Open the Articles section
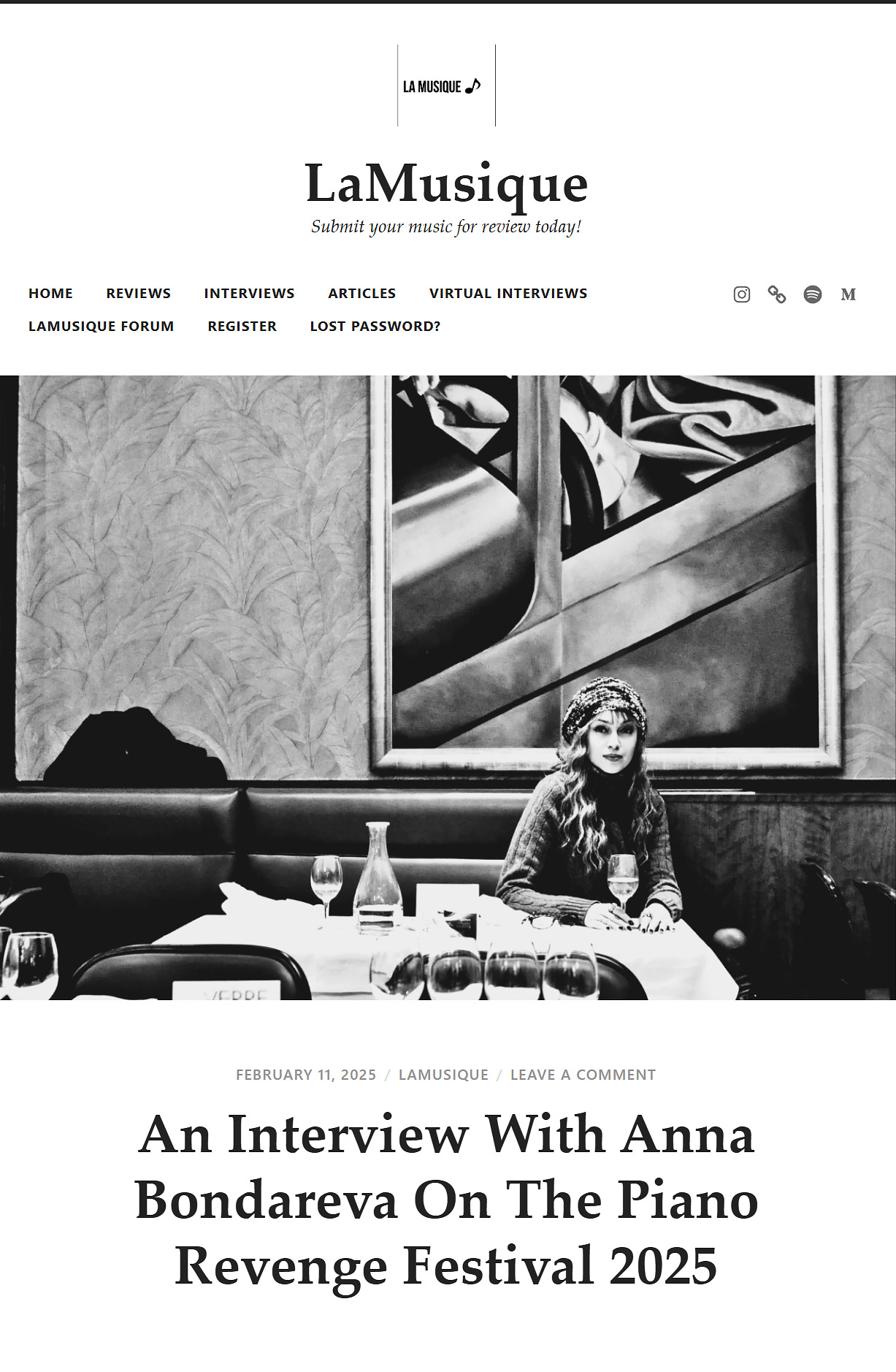 361,293
